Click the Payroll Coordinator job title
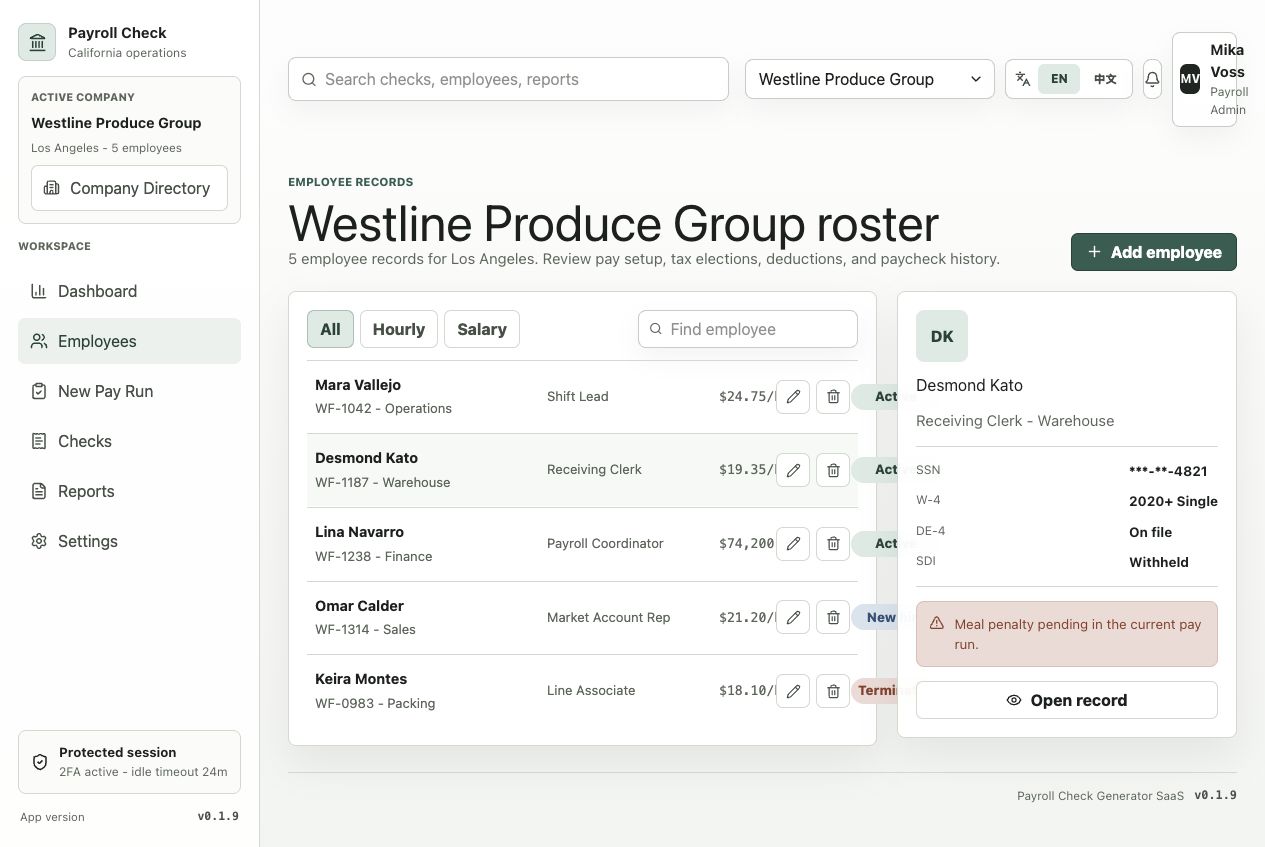 click(x=605, y=544)
